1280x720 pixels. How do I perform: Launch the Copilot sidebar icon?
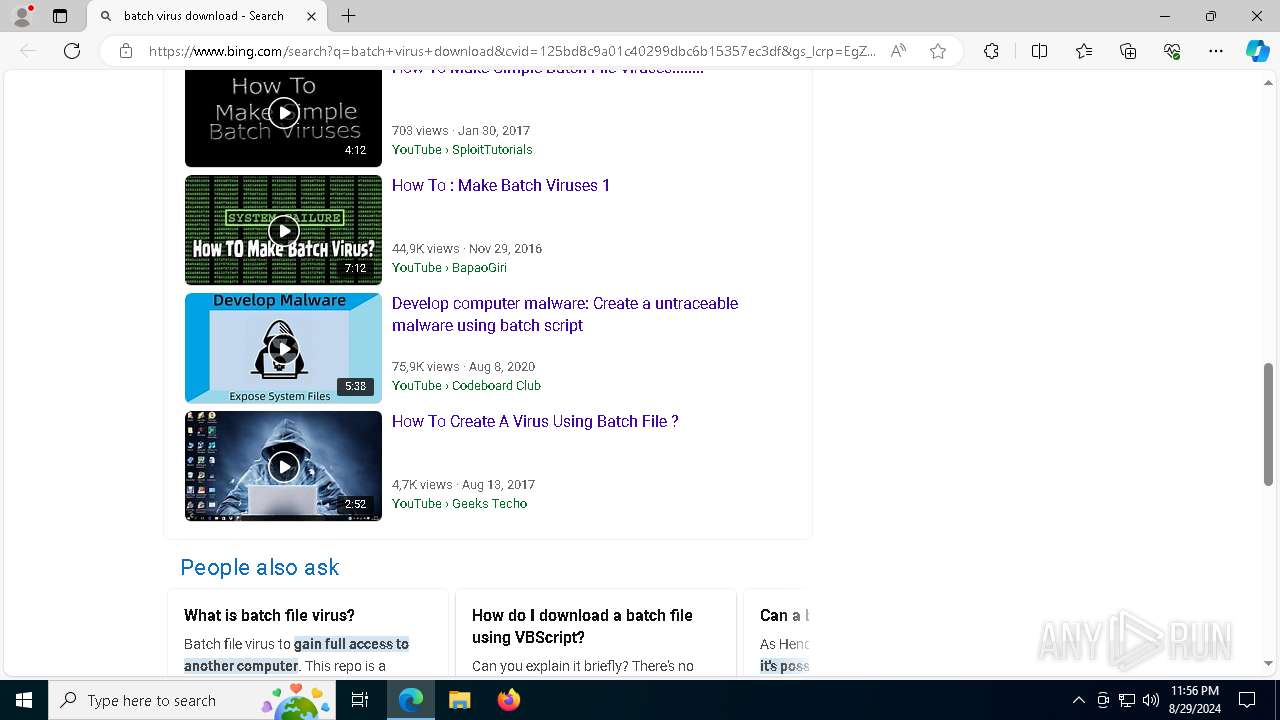click(1257, 51)
